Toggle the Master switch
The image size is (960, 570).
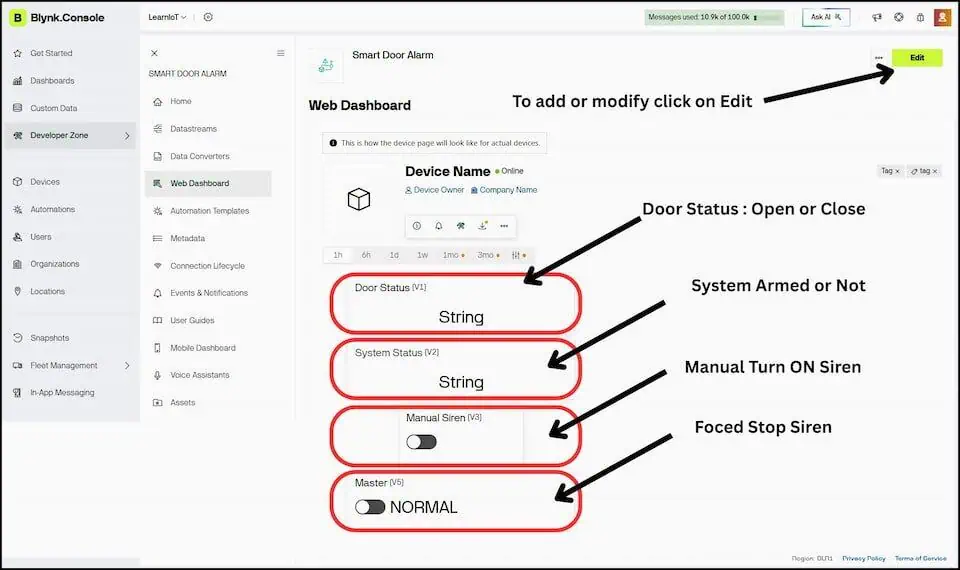pyautogui.click(x=370, y=507)
